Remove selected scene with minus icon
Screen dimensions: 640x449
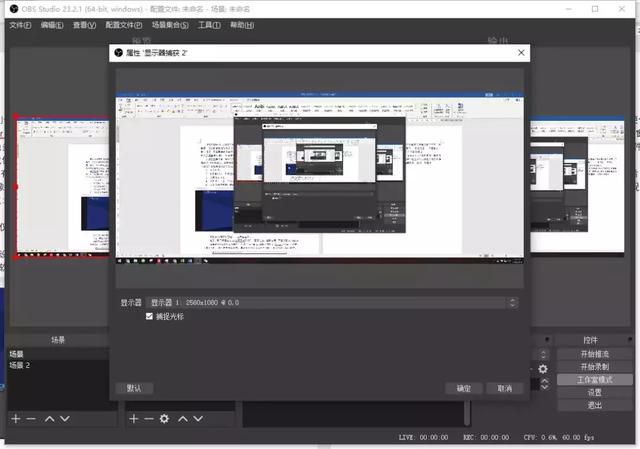(31, 419)
